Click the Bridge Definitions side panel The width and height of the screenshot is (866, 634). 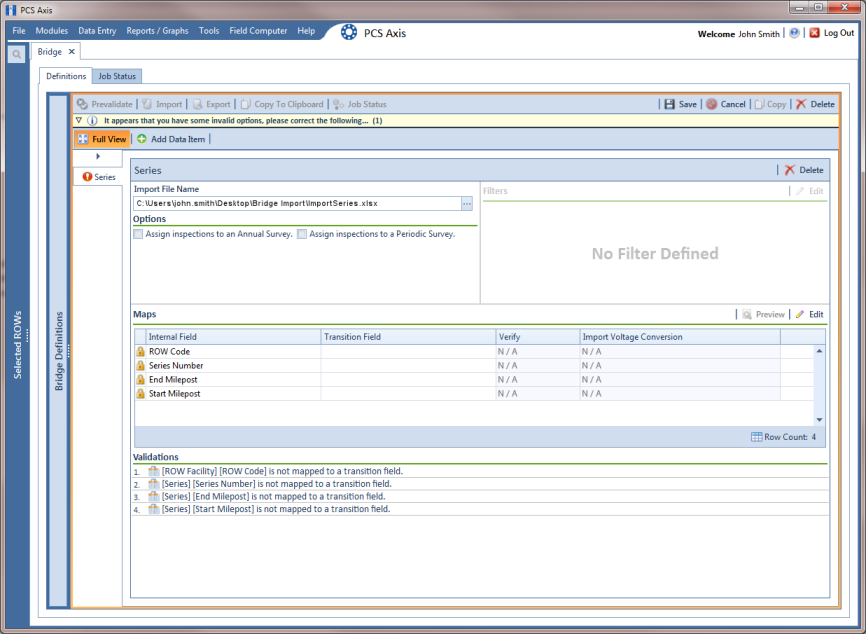click(x=59, y=351)
